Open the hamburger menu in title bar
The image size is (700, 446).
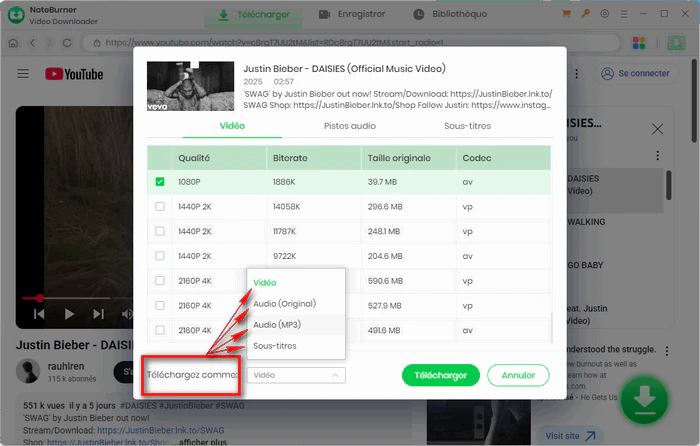pos(624,14)
